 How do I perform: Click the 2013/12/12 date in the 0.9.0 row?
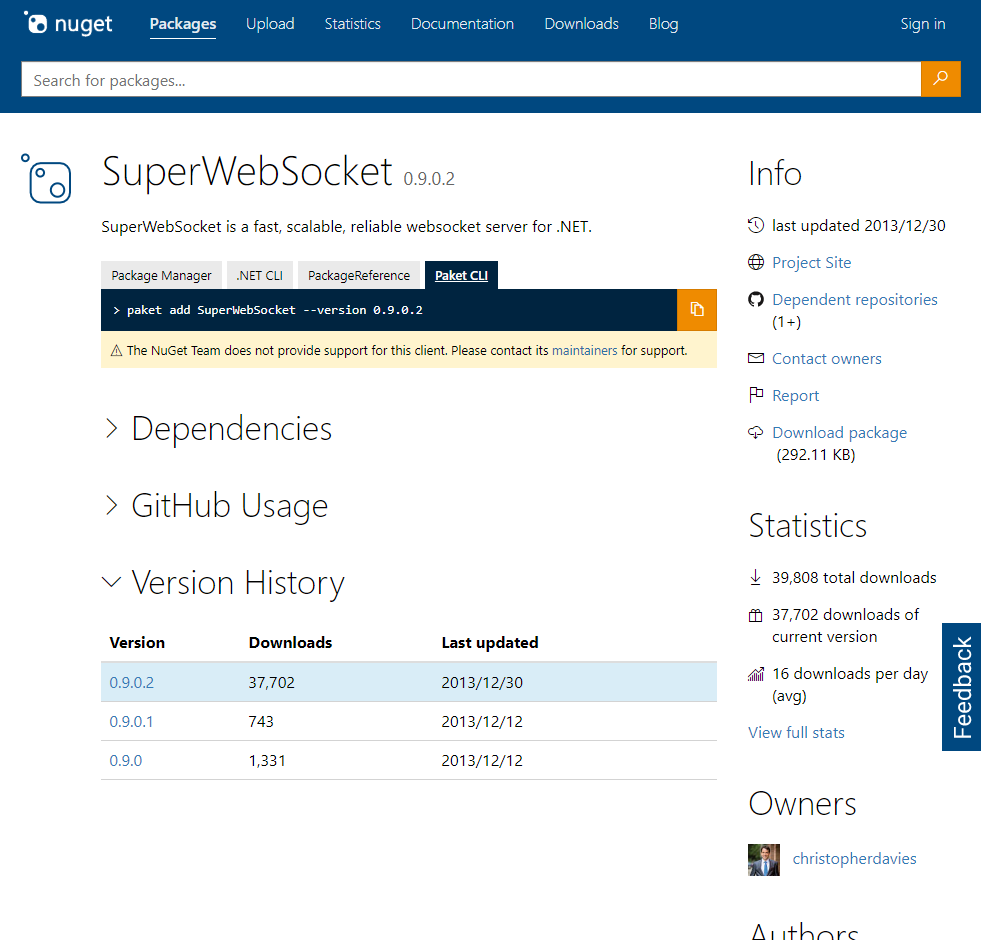482,760
